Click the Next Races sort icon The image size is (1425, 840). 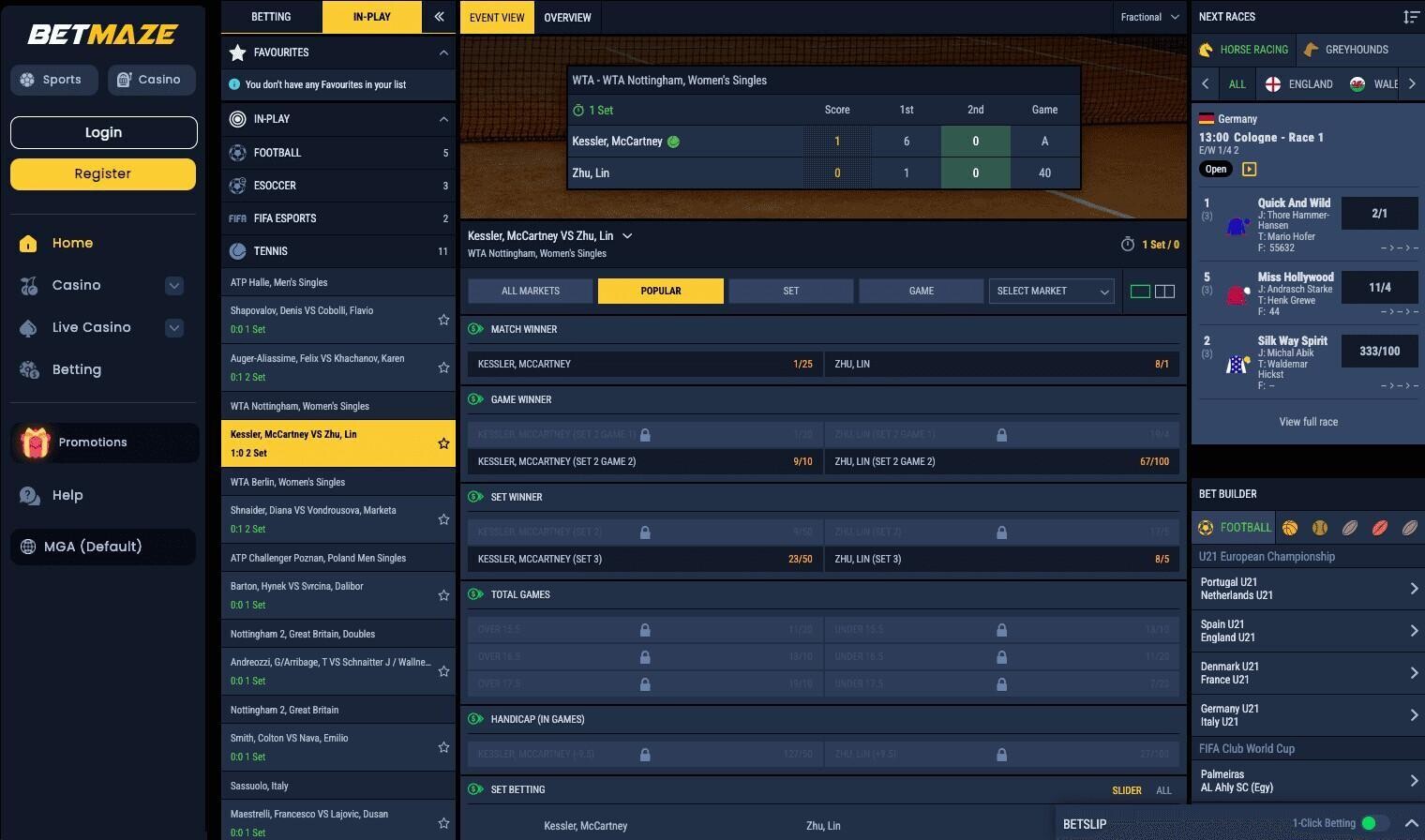point(1411,17)
